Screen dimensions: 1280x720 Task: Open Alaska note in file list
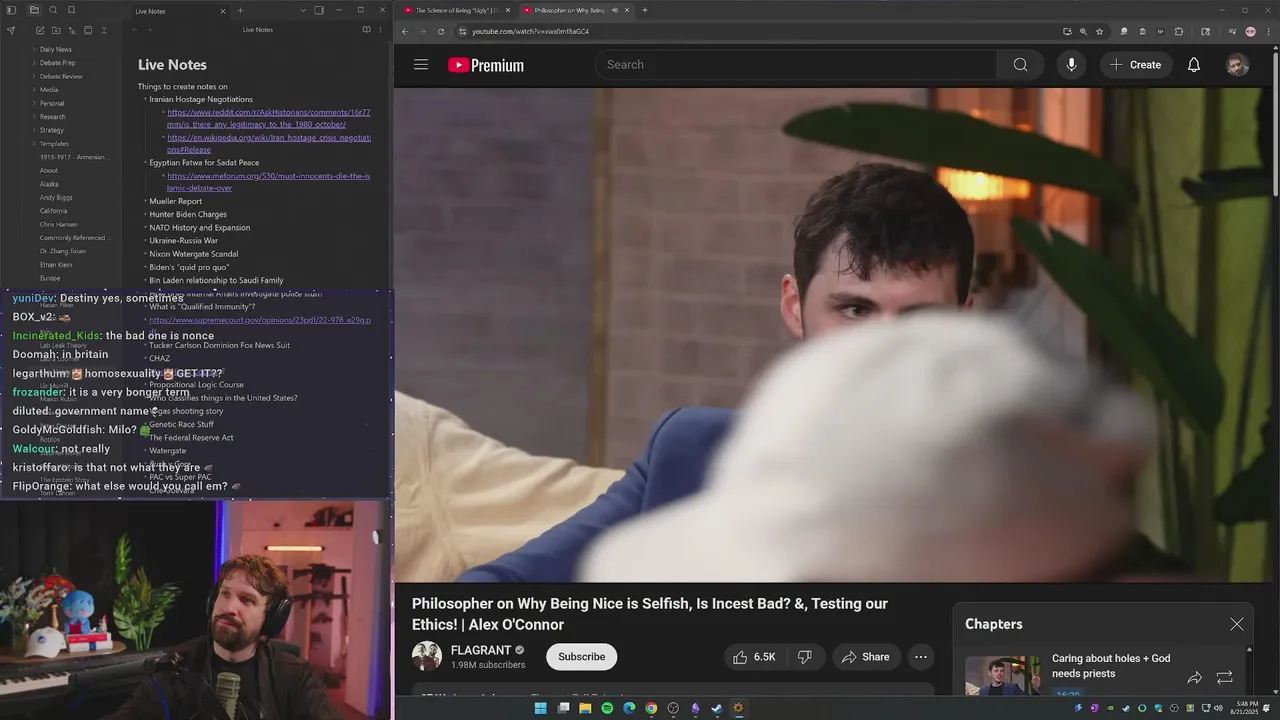pyautogui.click(x=49, y=184)
